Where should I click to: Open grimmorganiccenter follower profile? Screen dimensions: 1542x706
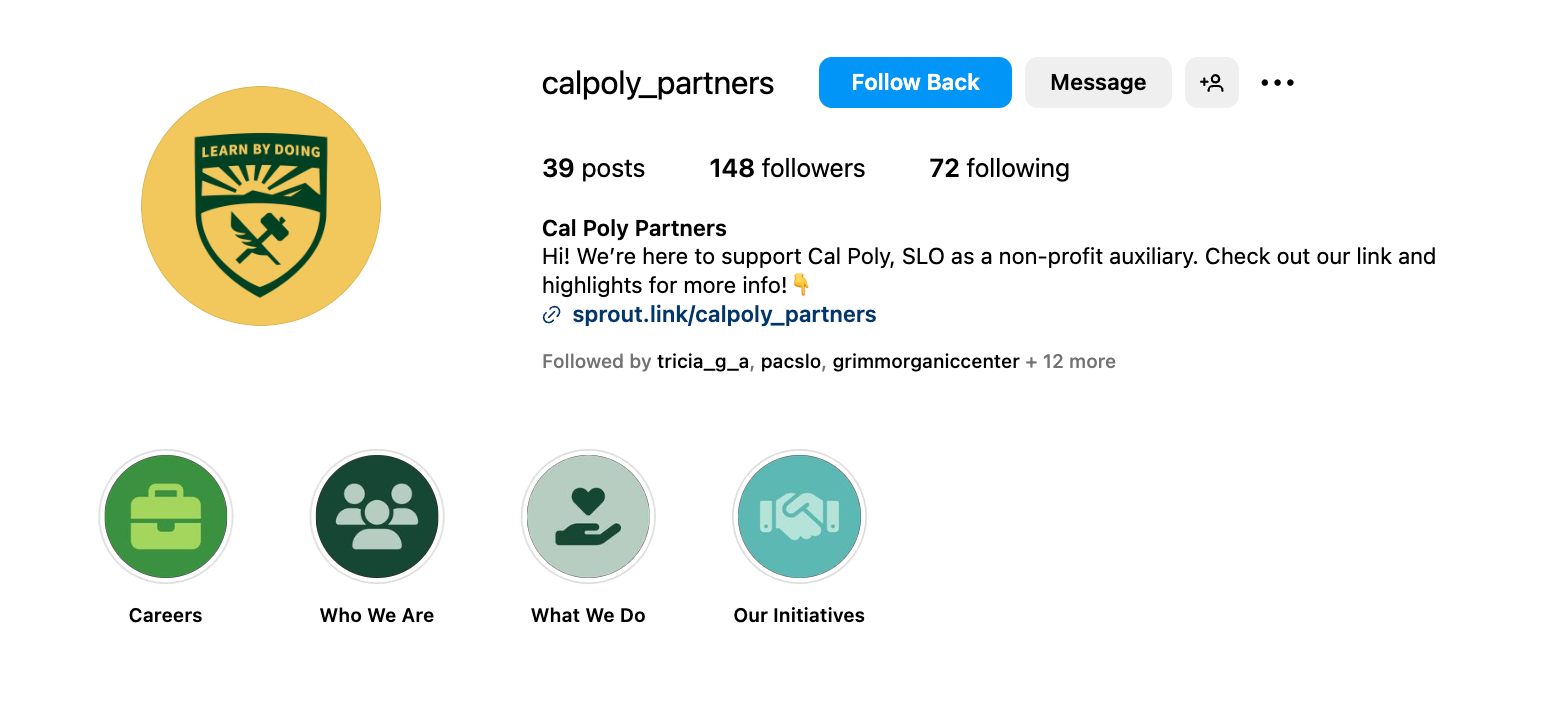(x=926, y=362)
